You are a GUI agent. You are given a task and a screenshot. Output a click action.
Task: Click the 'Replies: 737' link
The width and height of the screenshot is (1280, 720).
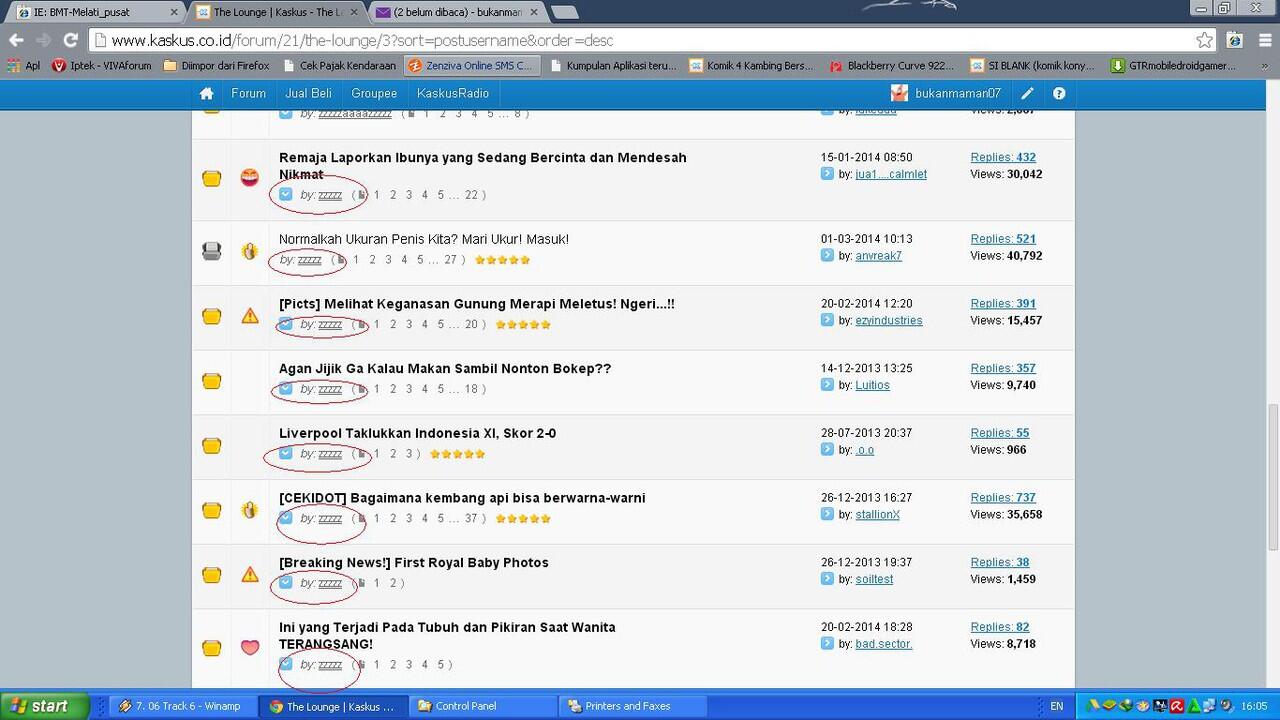[x=1003, y=497]
